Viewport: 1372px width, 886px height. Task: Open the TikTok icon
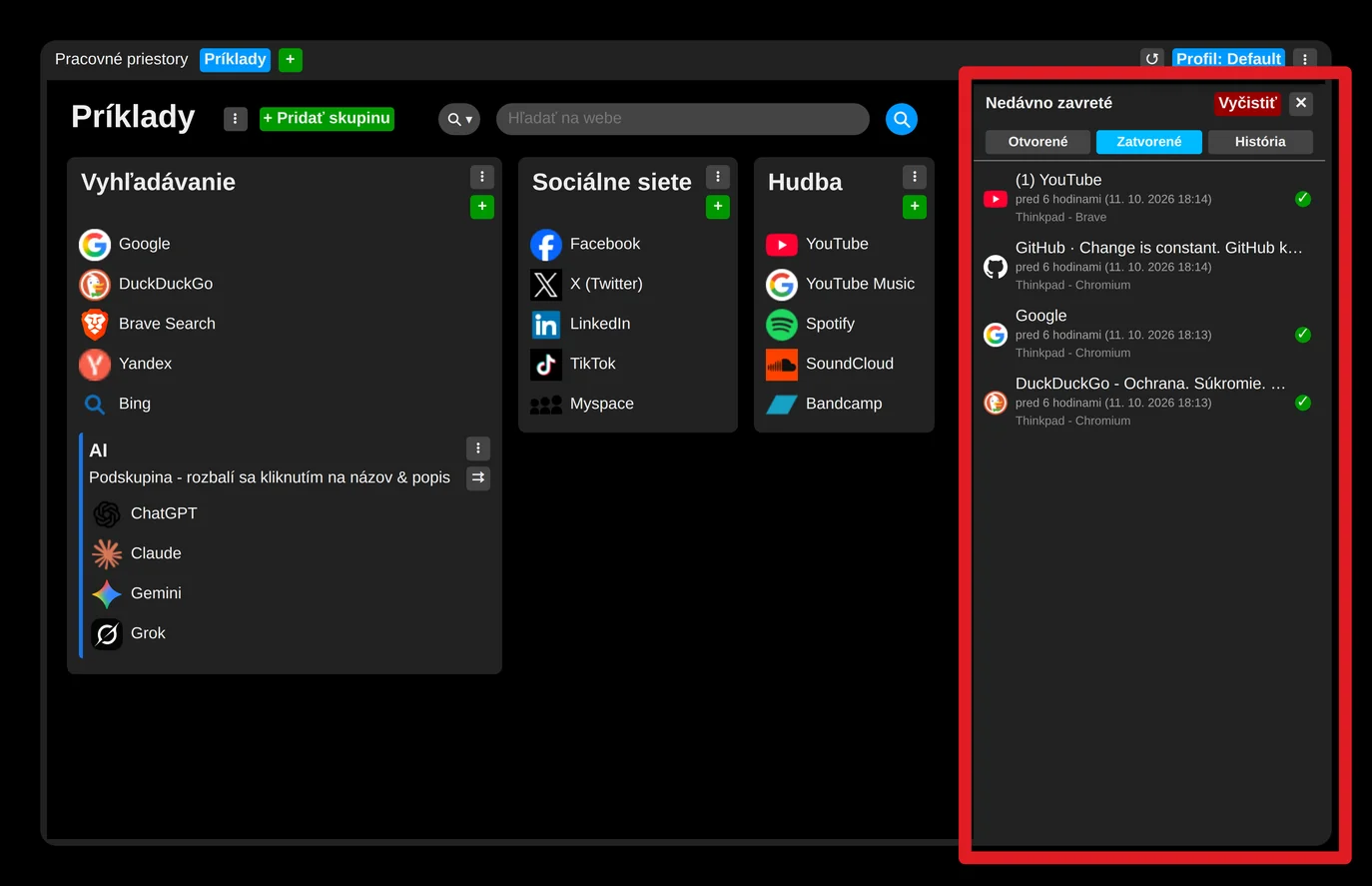546,364
